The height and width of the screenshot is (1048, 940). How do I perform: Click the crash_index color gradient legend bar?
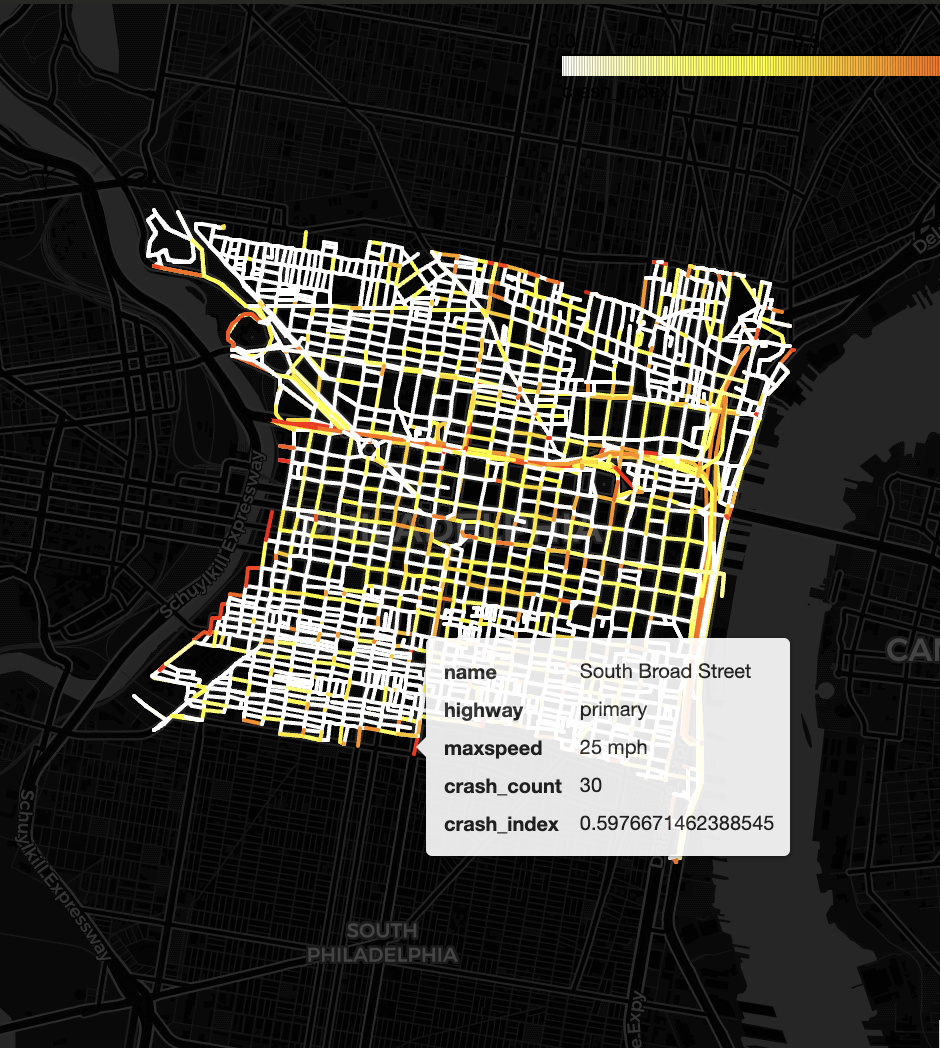tap(751, 66)
